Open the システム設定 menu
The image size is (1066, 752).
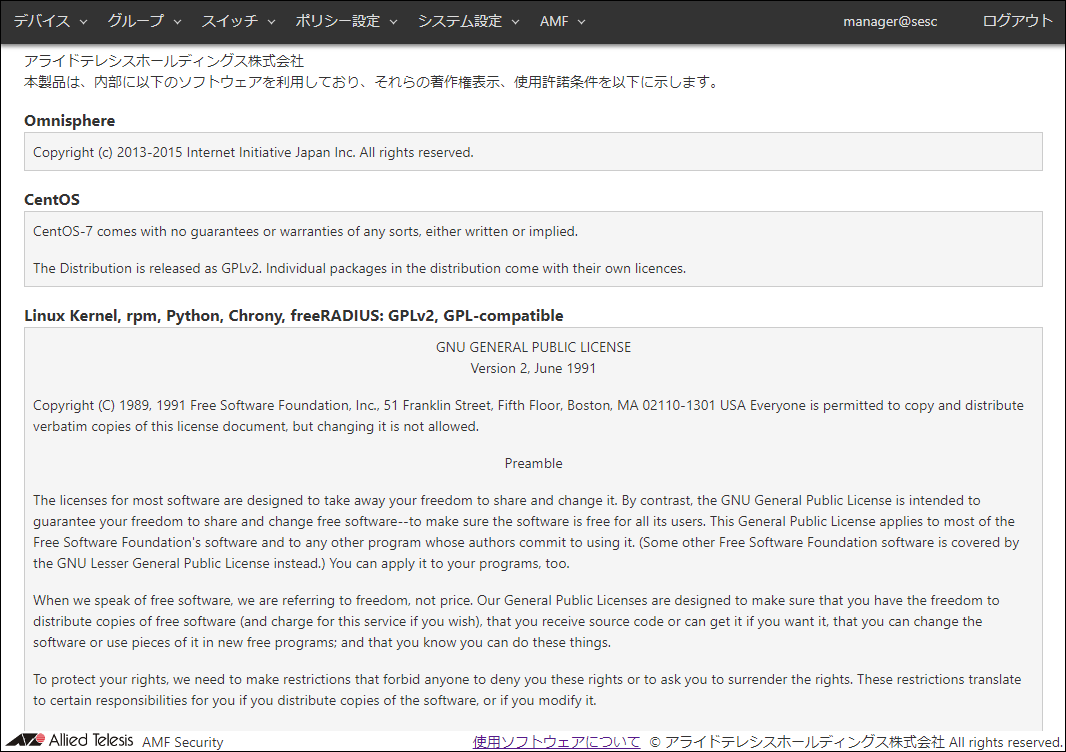468,21
